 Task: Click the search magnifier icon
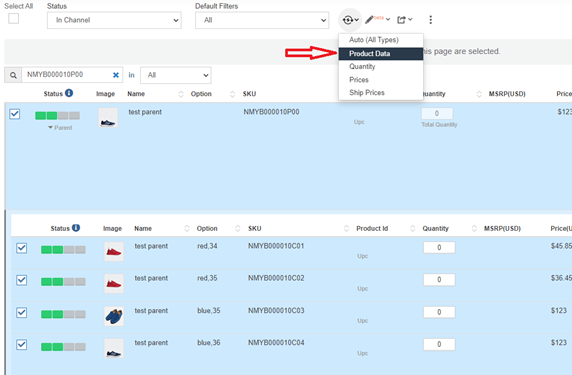pos(13,75)
